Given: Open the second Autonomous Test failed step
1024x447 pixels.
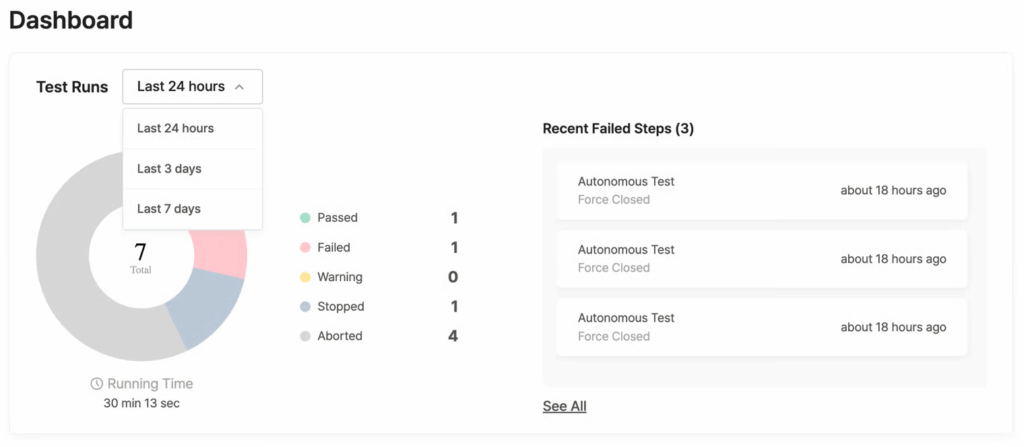Looking at the screenshot, I should 761,259.
